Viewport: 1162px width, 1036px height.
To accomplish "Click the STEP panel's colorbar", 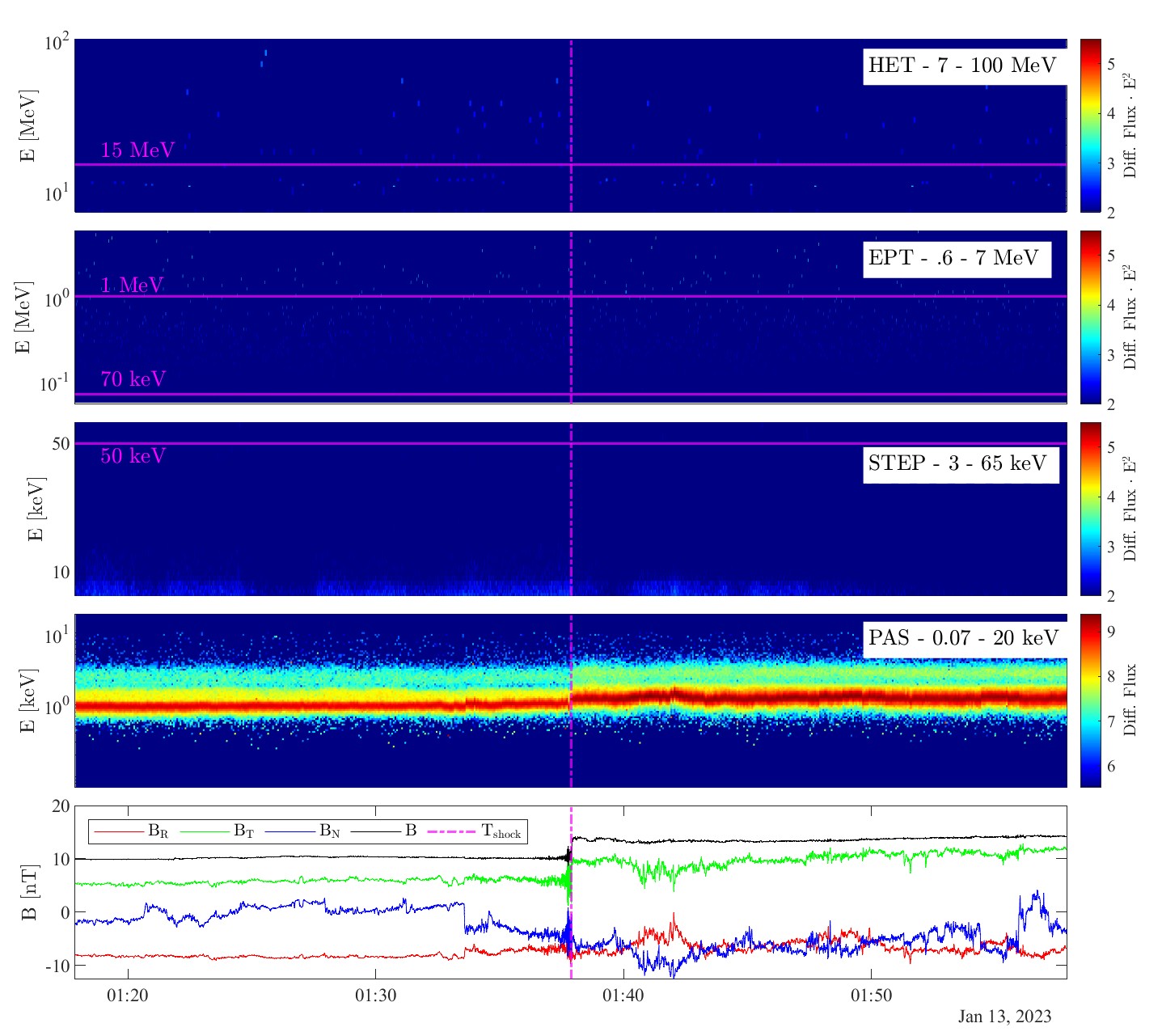I will click(x=1090, y=509).
